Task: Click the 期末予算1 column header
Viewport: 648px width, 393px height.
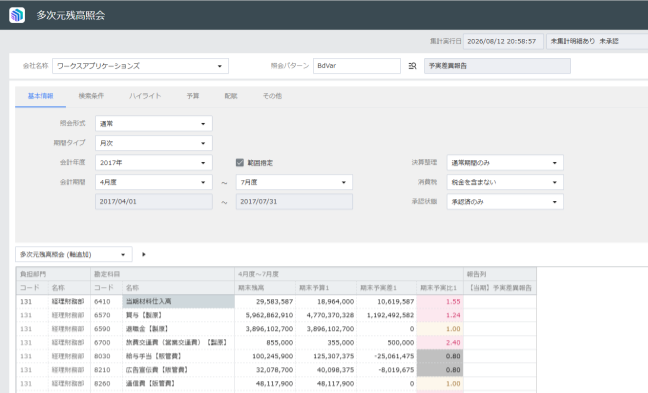Action: [326, 288]
